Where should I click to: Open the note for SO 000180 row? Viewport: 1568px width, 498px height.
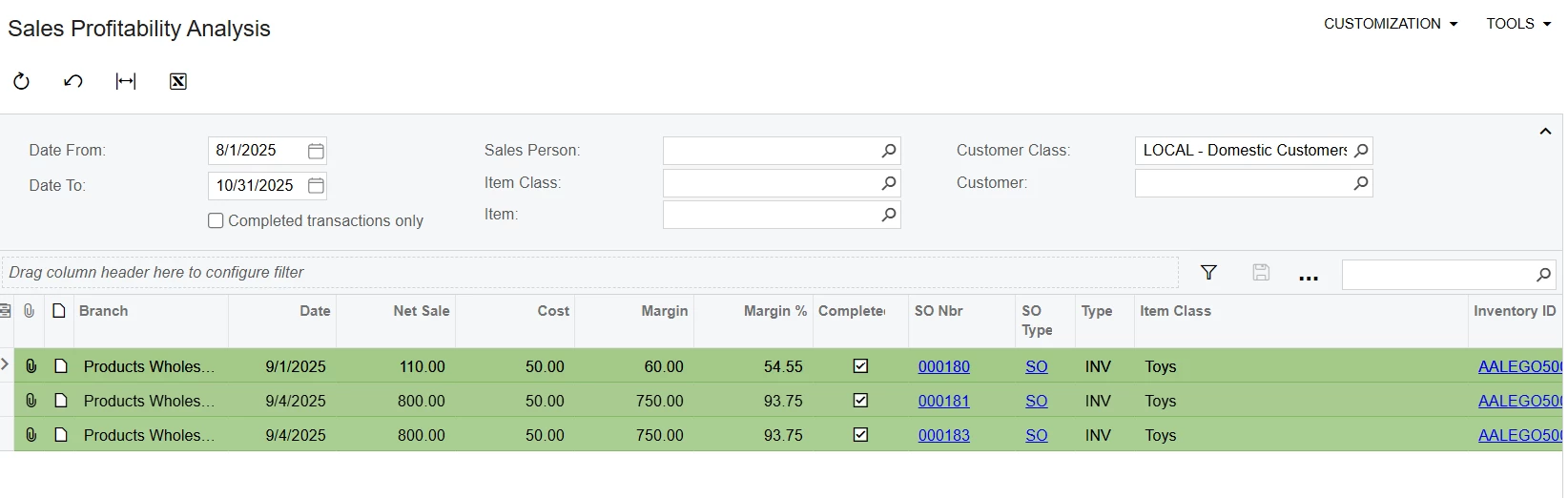coord(61,366)
